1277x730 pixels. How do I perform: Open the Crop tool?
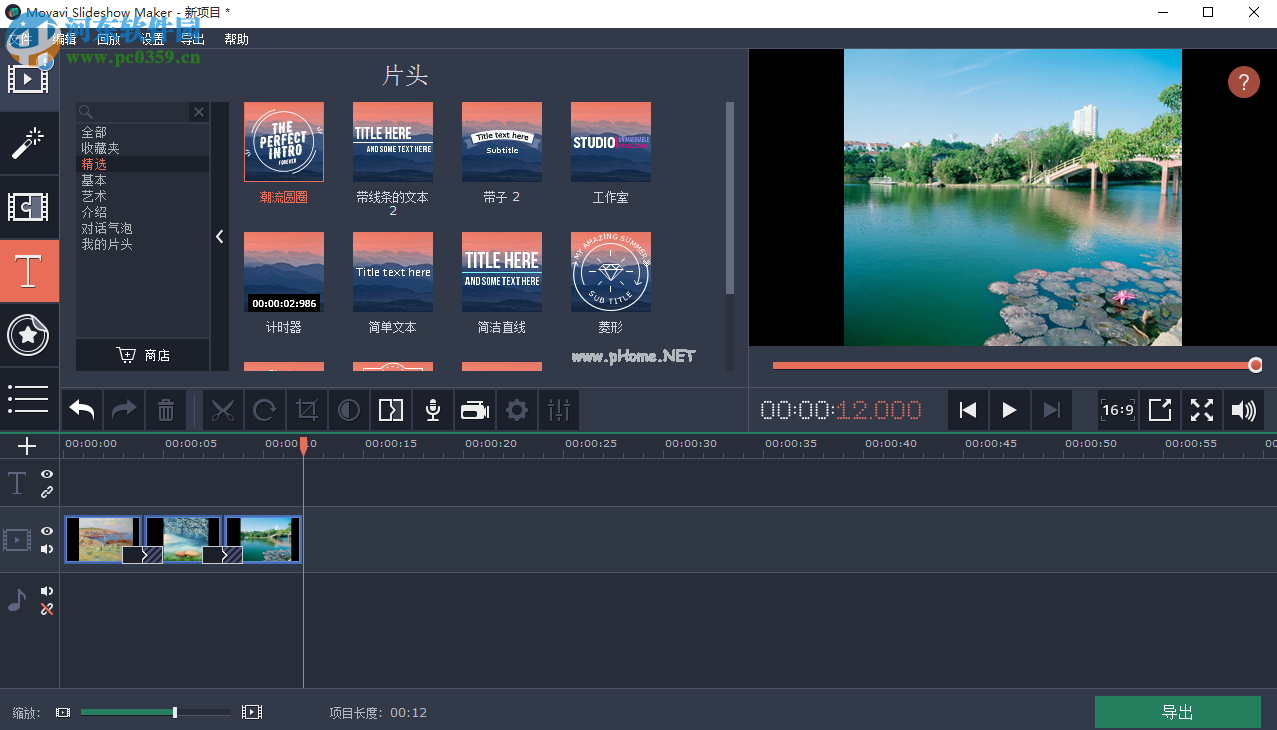click(x=306, y=409)
